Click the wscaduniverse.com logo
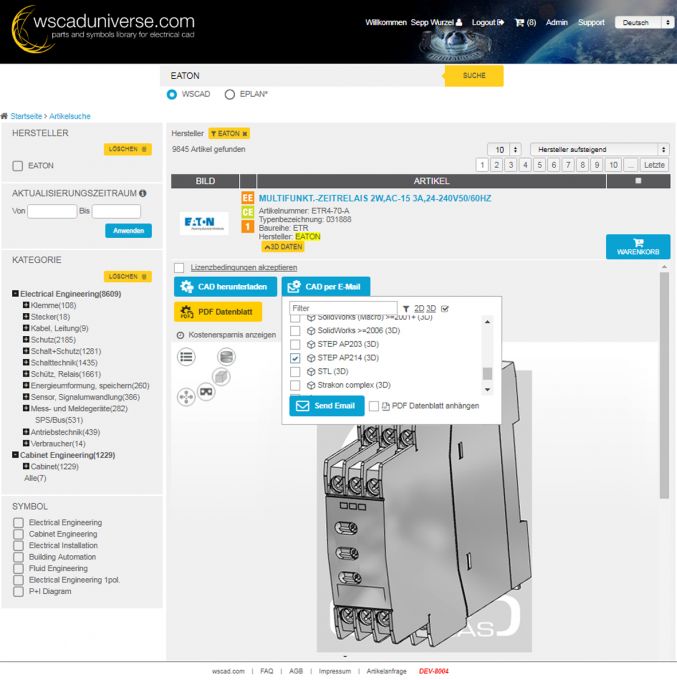677x680 pixels. point(103,27)
